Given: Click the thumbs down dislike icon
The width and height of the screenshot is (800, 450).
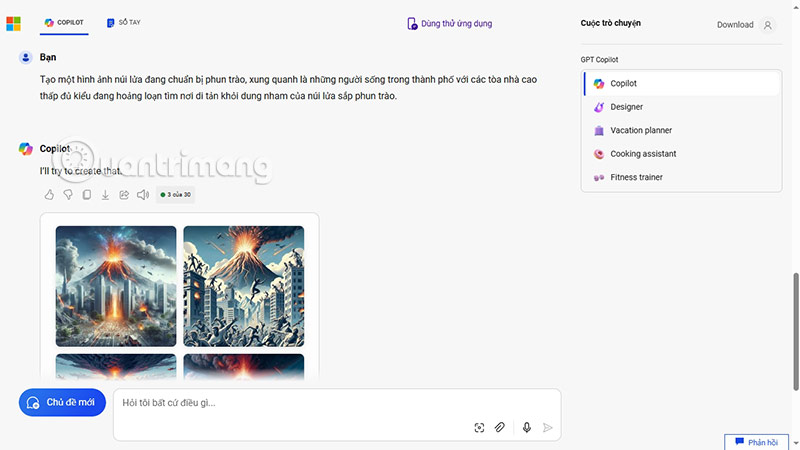Looking at the screenshot, I should point(68,195).
